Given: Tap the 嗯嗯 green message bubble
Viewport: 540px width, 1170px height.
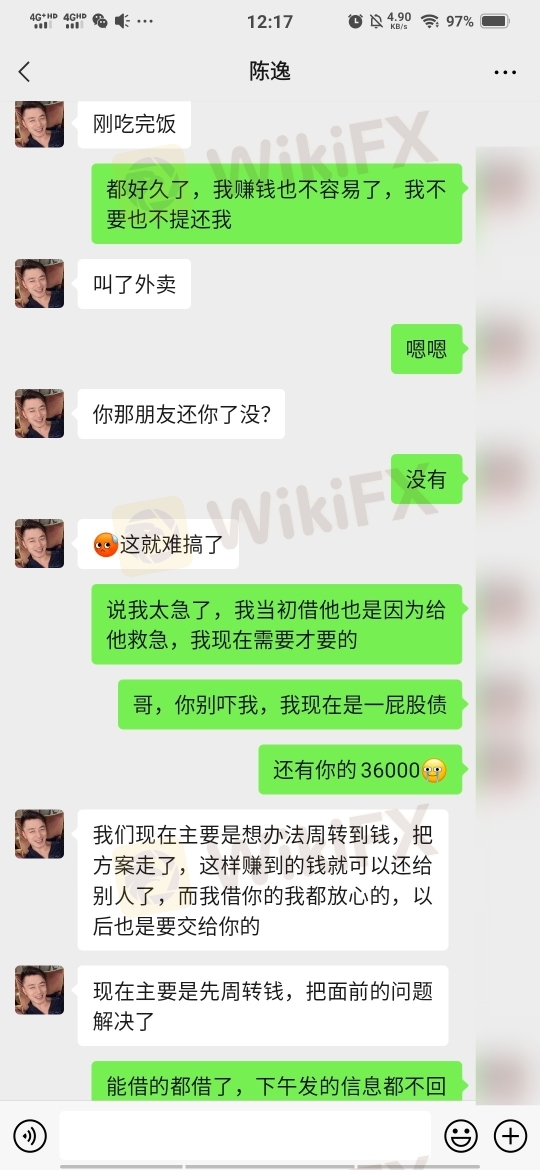Looking at the screenshot, I should [x=427, y=348].
